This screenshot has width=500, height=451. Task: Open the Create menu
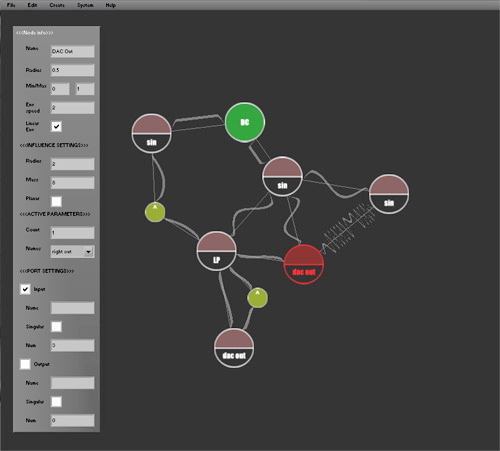click(57, 5)
